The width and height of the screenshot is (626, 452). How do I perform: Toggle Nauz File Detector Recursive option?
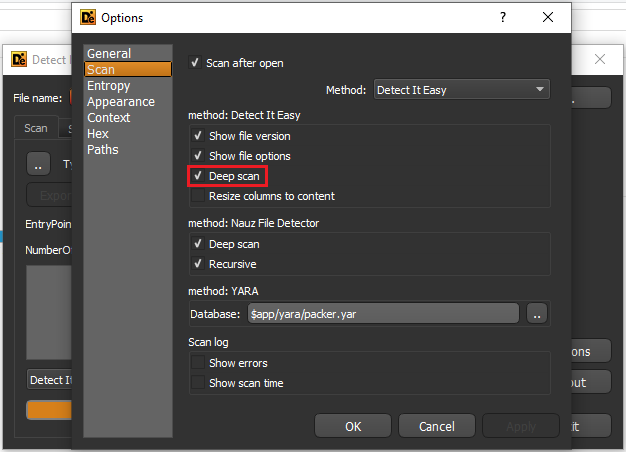tap(198, 264)
